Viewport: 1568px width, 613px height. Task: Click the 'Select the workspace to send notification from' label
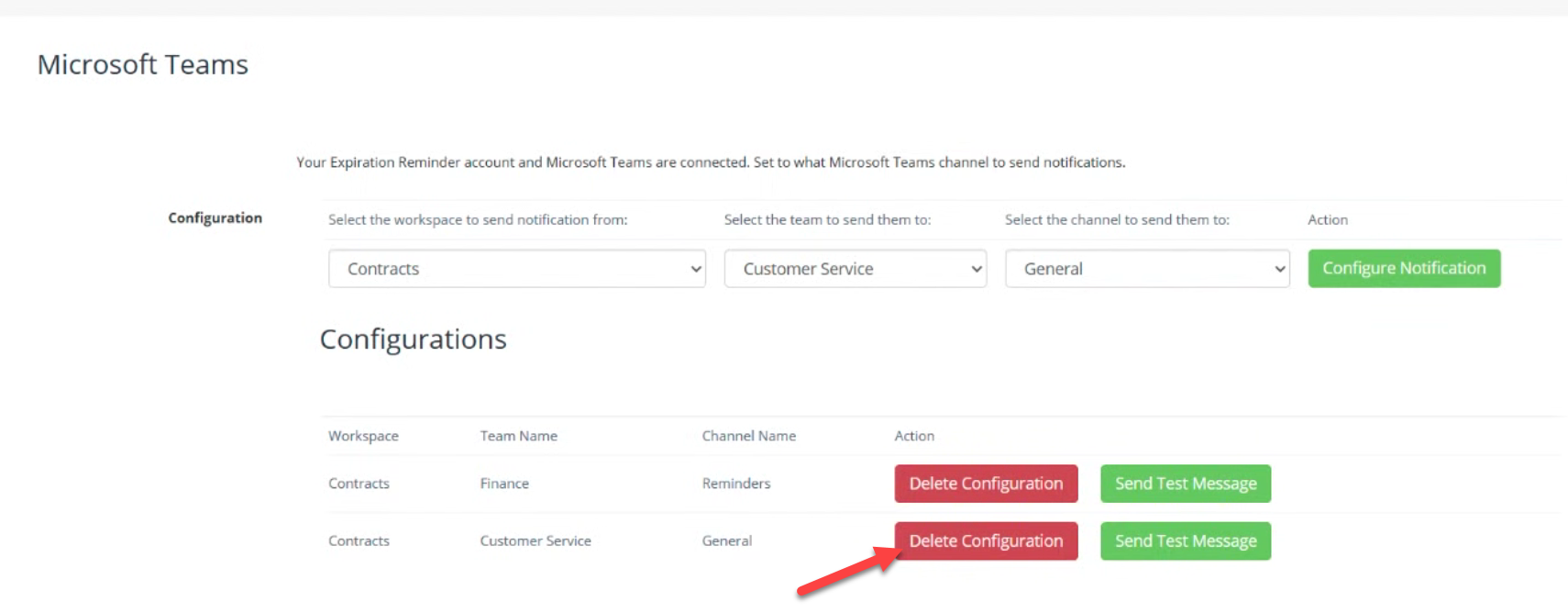478,219
